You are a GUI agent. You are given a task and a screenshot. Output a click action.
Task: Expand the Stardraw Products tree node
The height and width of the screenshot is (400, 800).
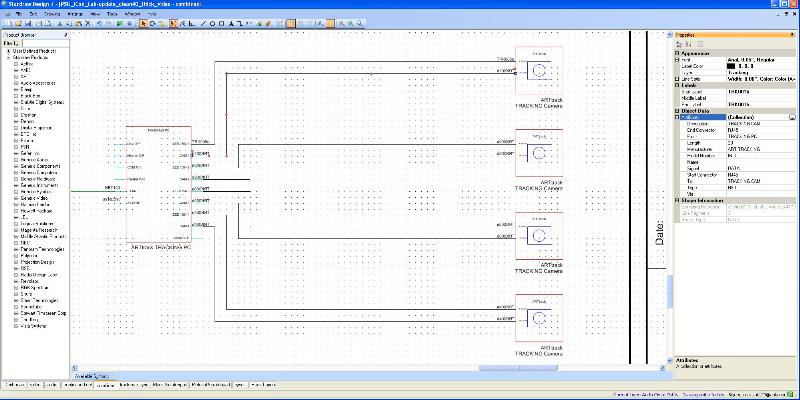[x=8, y=57]
